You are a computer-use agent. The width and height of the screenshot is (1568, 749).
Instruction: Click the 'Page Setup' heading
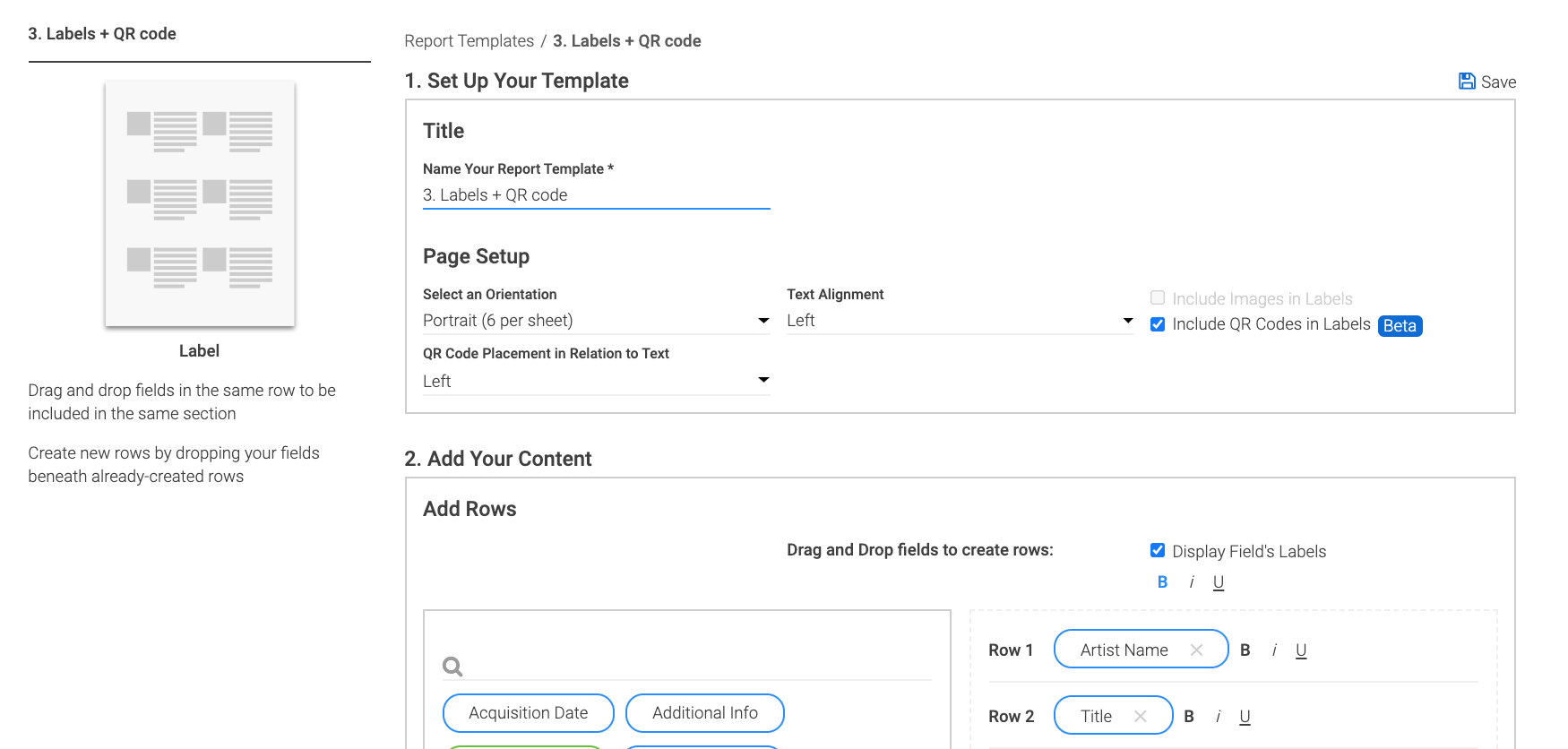[x=476, y=256]
